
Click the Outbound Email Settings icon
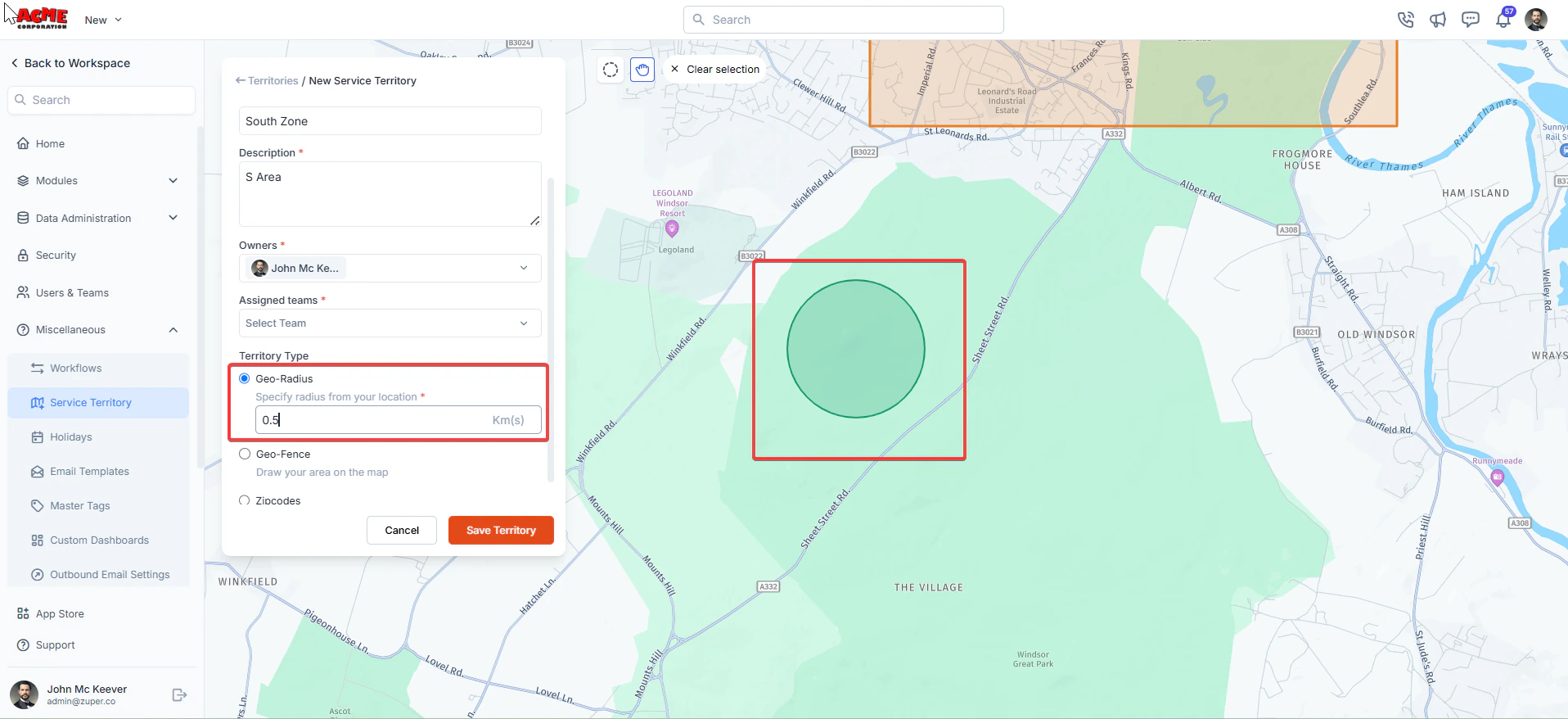click(x=38, y=575)
